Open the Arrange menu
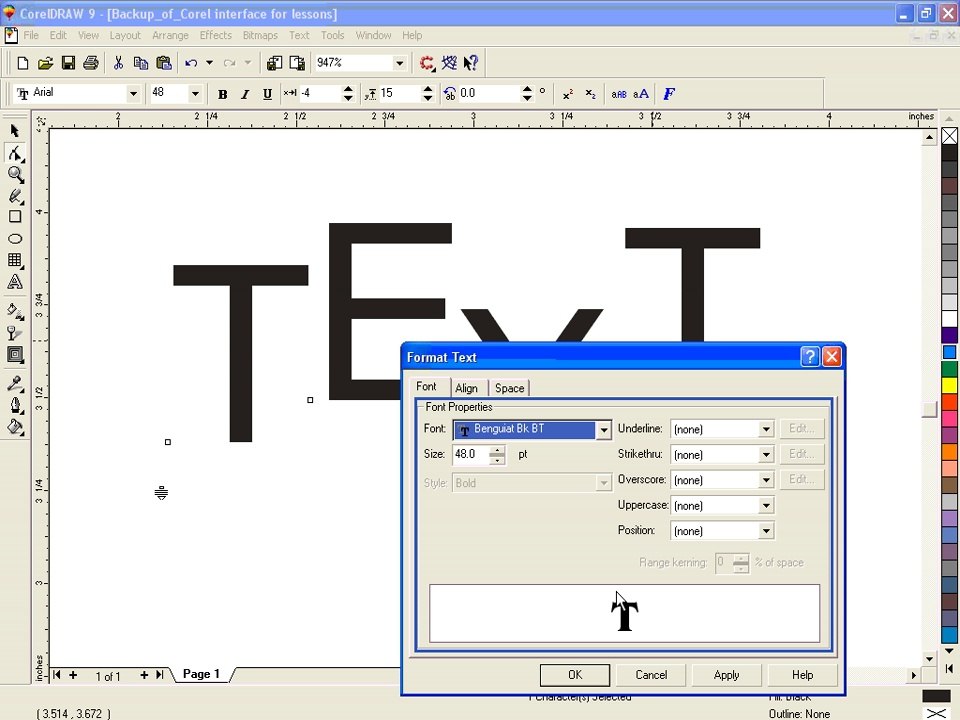 click(170, 36)
